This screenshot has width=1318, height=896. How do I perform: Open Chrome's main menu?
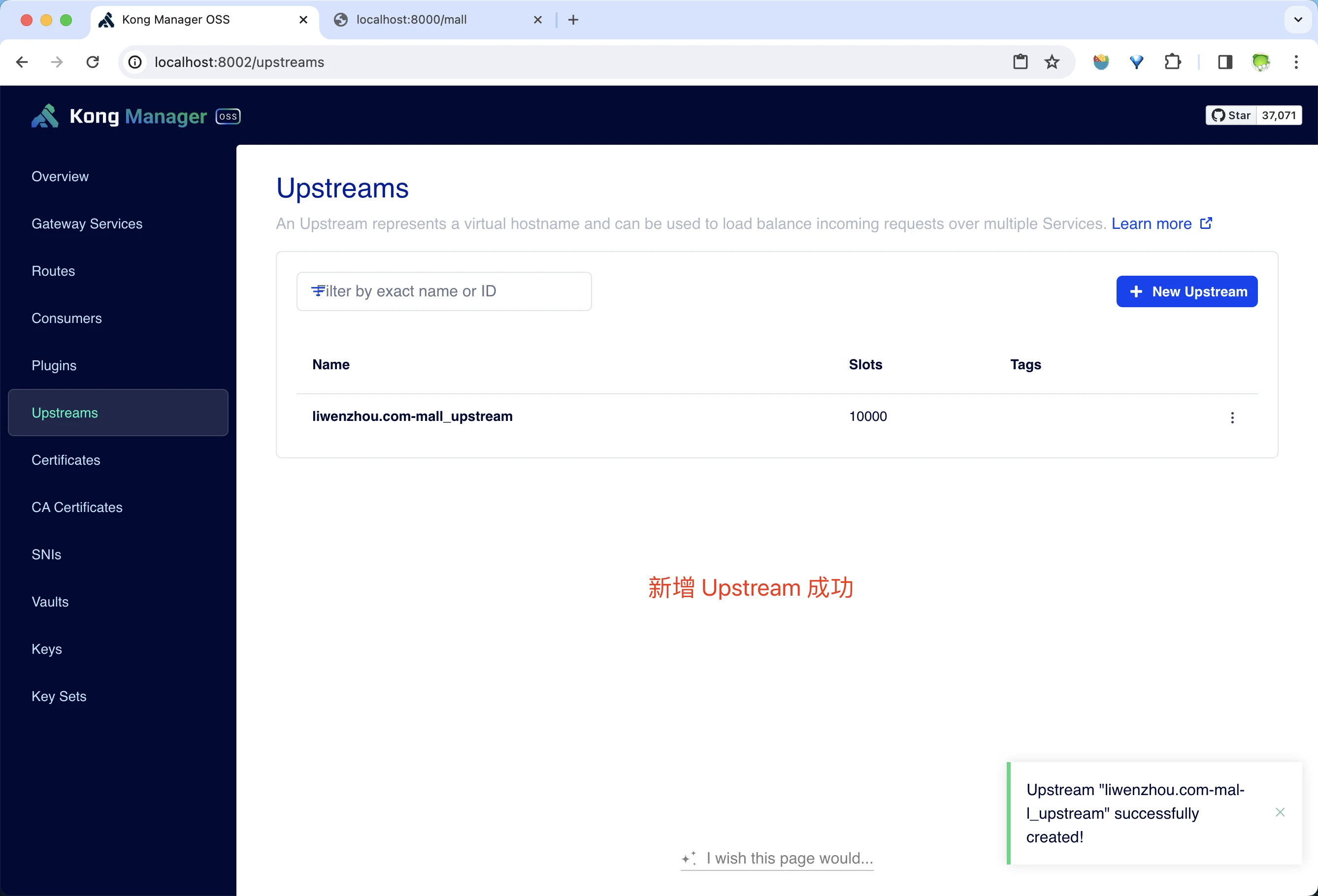pos(1296,62)
